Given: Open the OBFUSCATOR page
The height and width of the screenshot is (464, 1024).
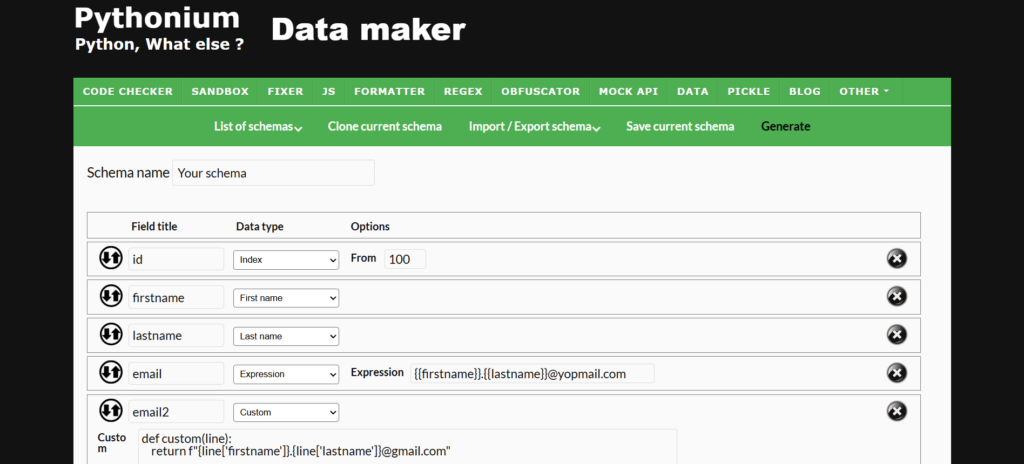Looking at the screenshot, I should pos(541,91).
